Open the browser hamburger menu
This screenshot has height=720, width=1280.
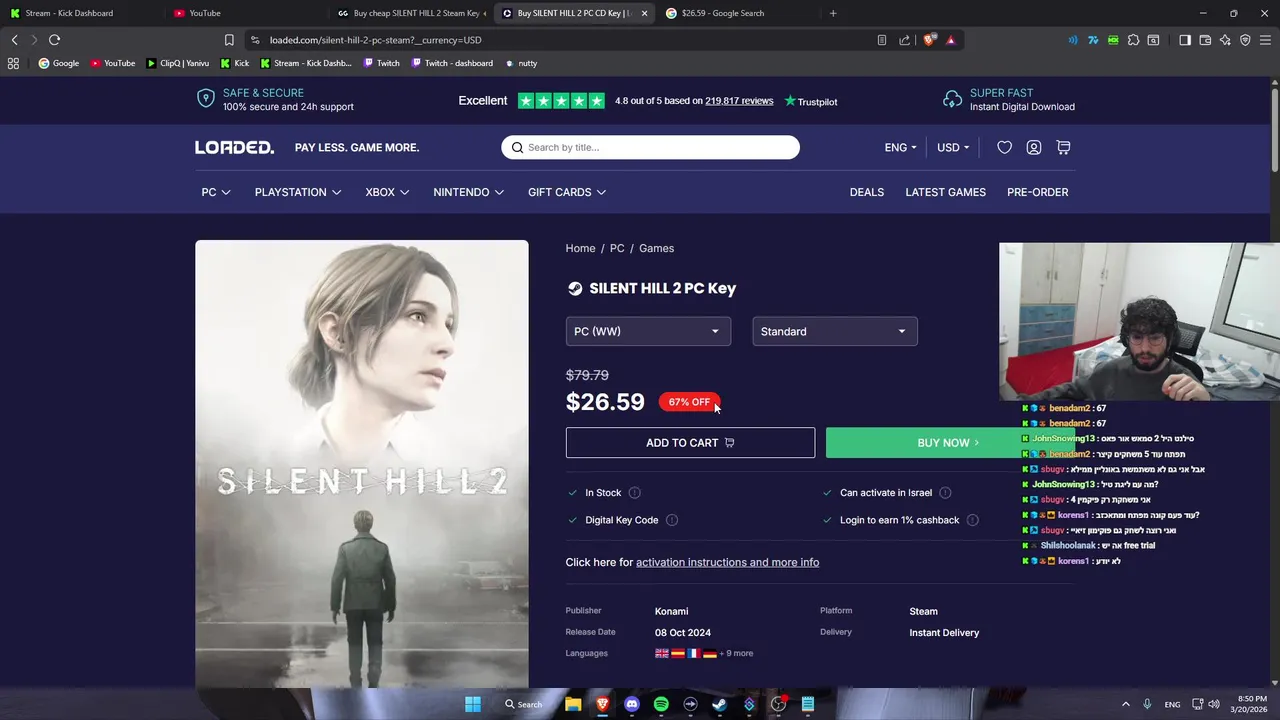click(1266, 40)
